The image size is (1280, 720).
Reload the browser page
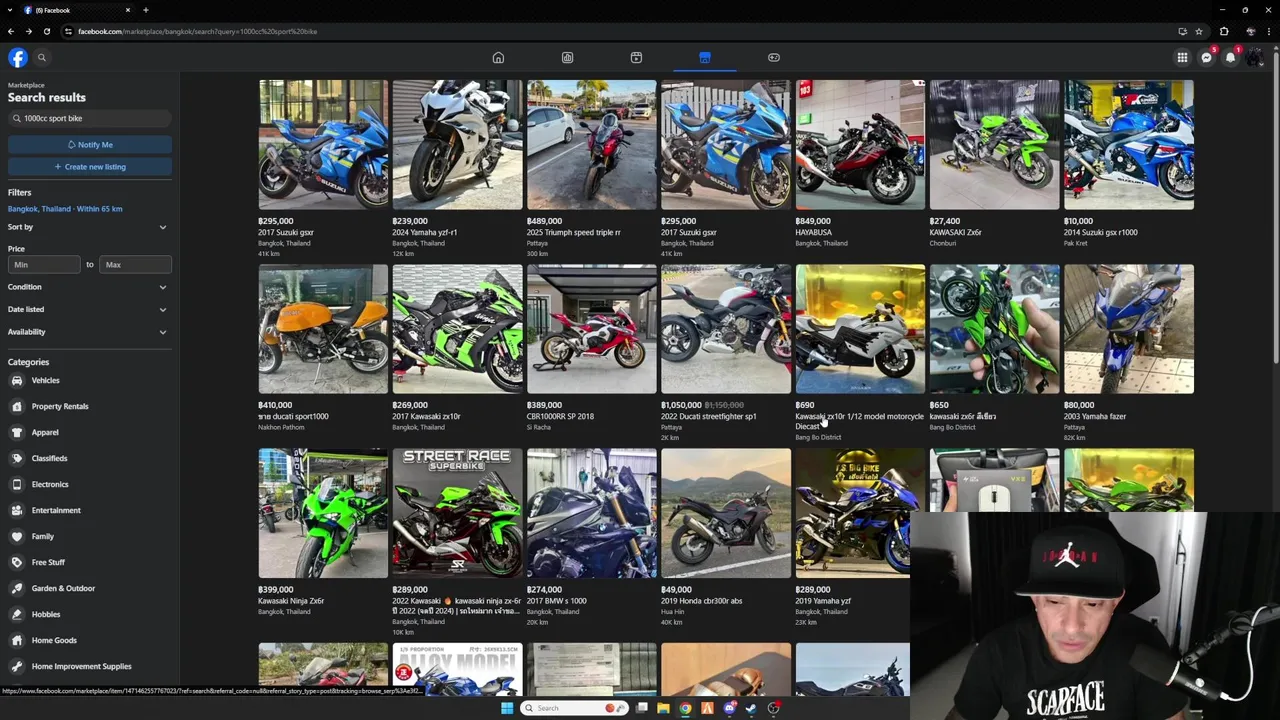pyautogui.click(x=45, y=31)
